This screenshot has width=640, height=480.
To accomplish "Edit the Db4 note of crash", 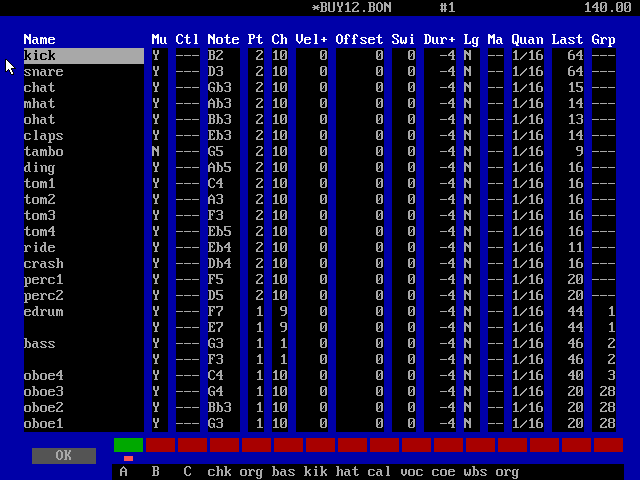I will click(224, 263).
